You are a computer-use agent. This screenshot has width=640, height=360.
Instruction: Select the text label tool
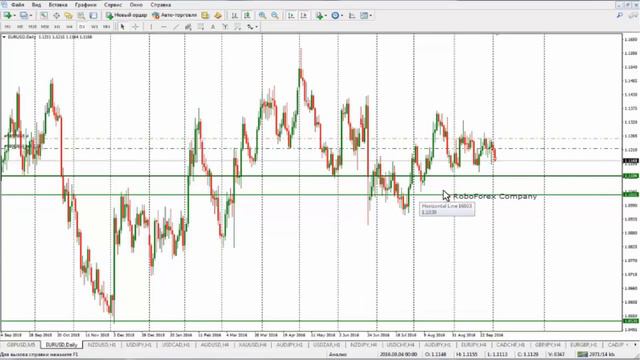(x=225, y=27)
